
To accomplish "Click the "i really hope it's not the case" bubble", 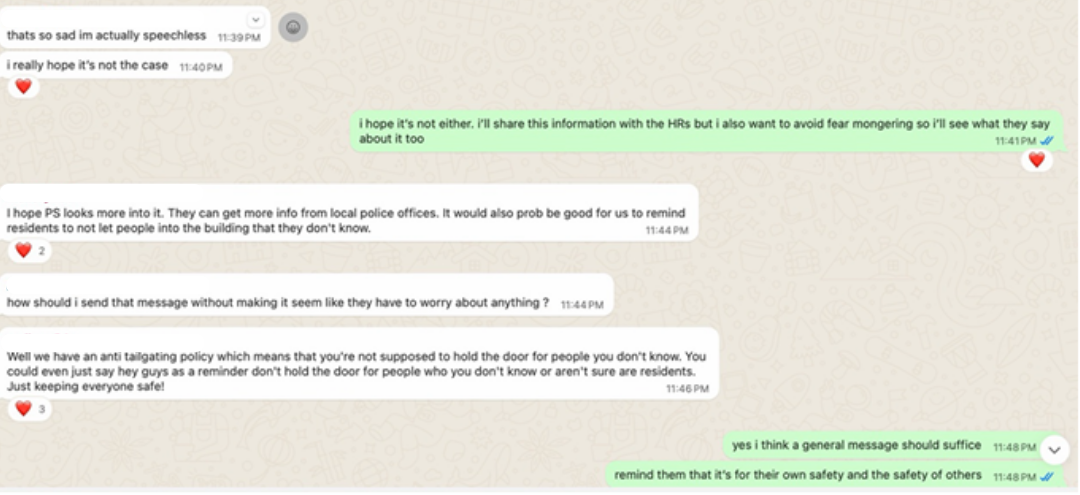I will click(x=88, y=66).
